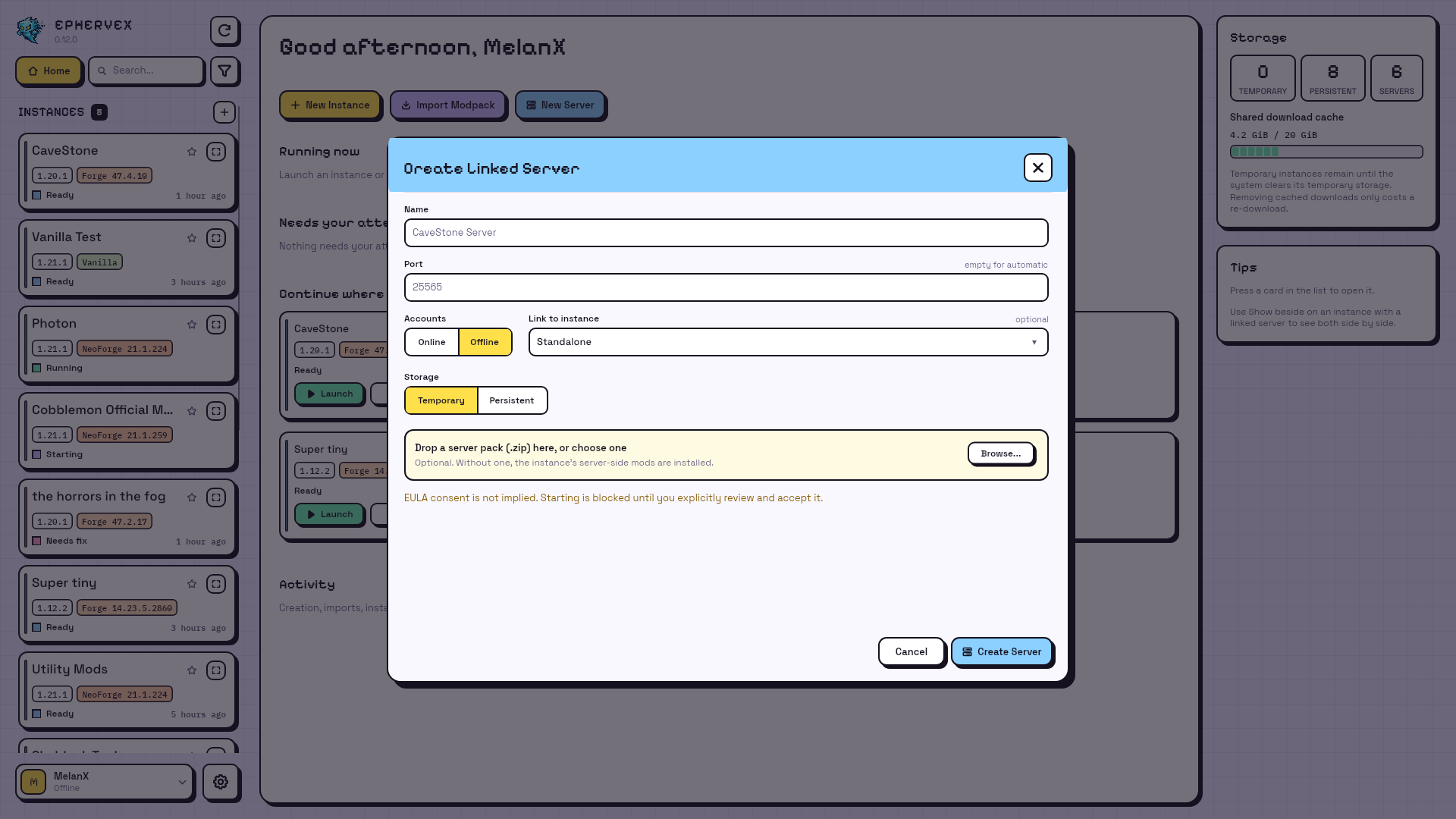Go to the Home tab

tap(49, 71)
